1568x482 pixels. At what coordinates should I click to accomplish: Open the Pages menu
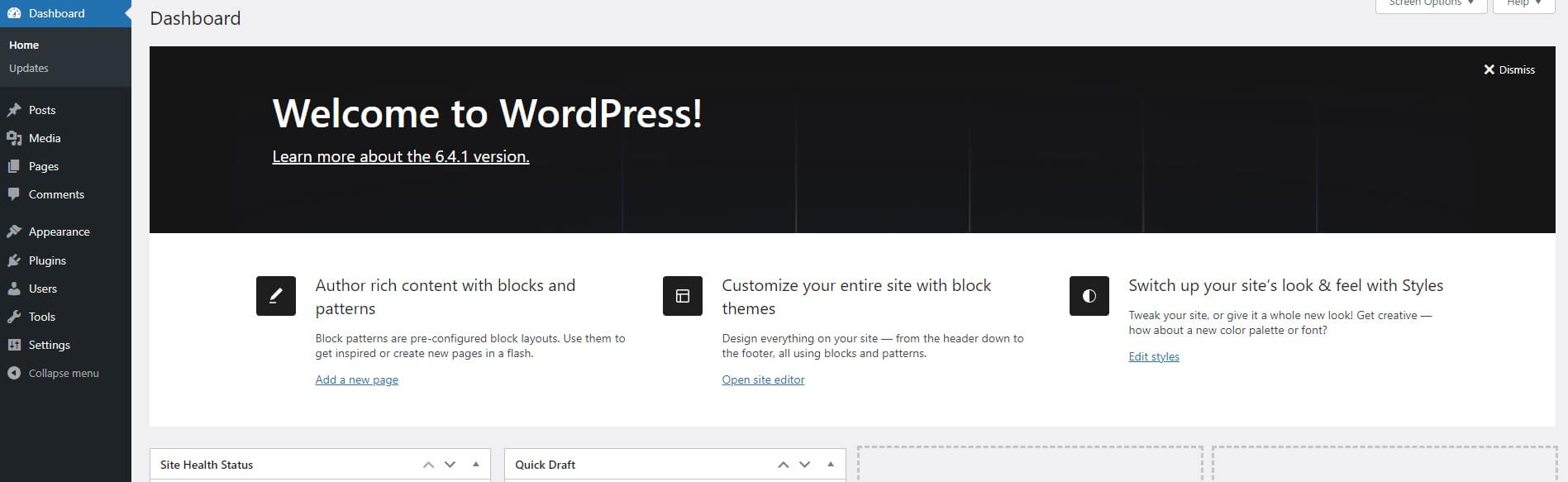[x=65, y=166]
